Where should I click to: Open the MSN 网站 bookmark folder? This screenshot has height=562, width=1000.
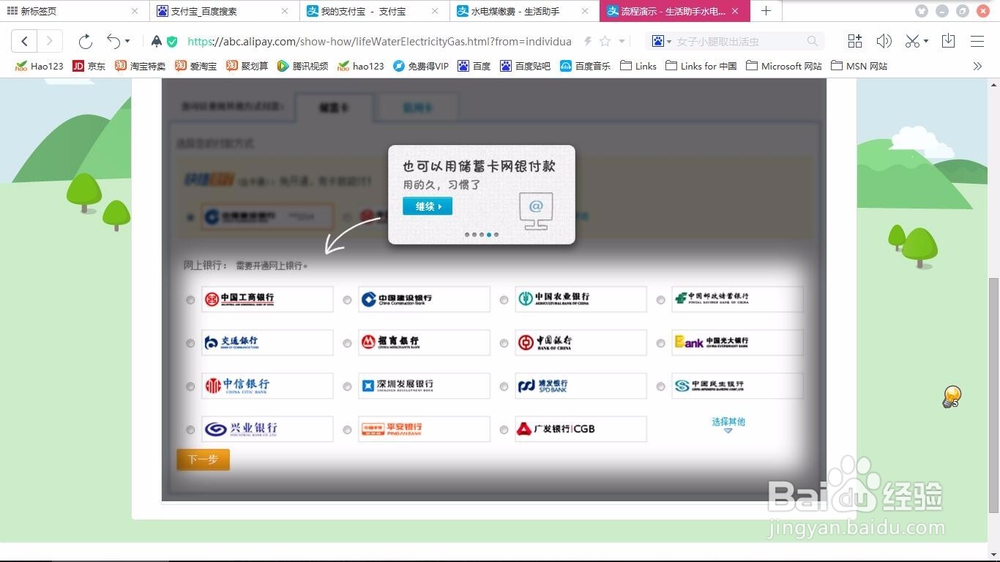tap(859, 66)
